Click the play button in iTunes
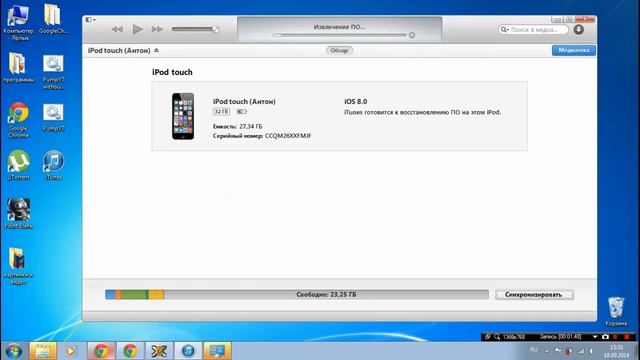 click(x=138, y=29)
